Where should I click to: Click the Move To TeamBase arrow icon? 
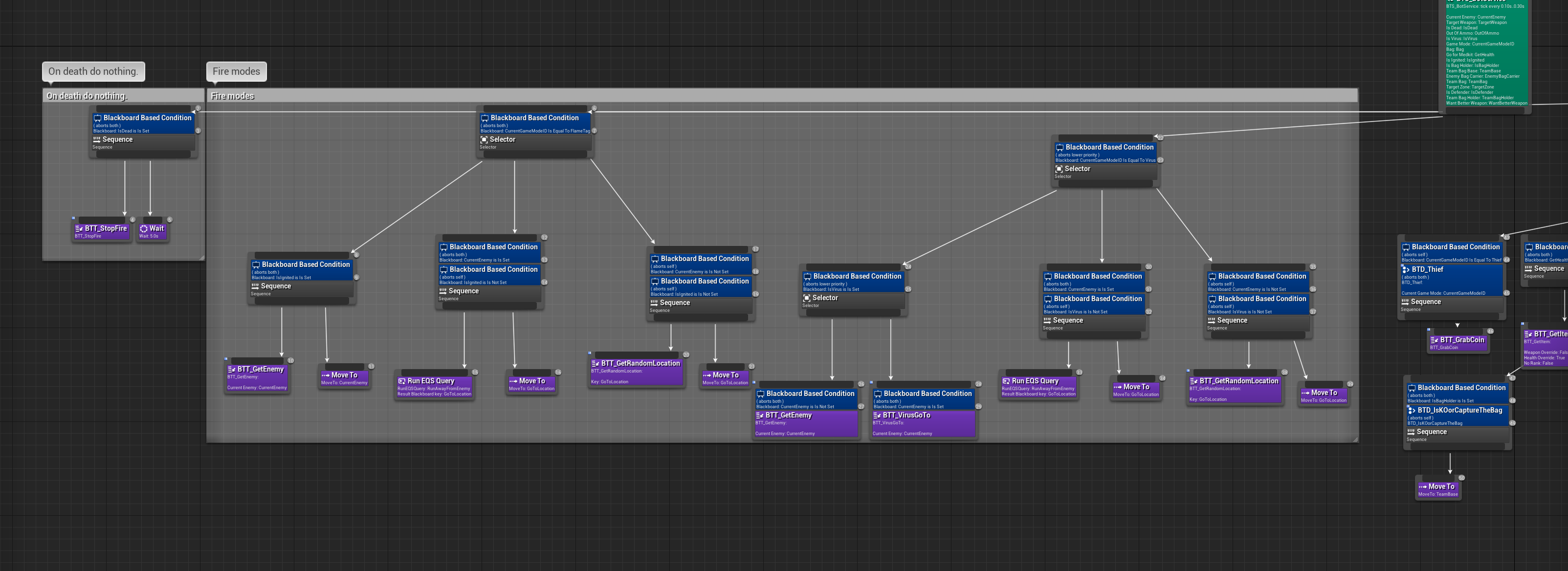pyautogui.click(x=1423, y=487)
